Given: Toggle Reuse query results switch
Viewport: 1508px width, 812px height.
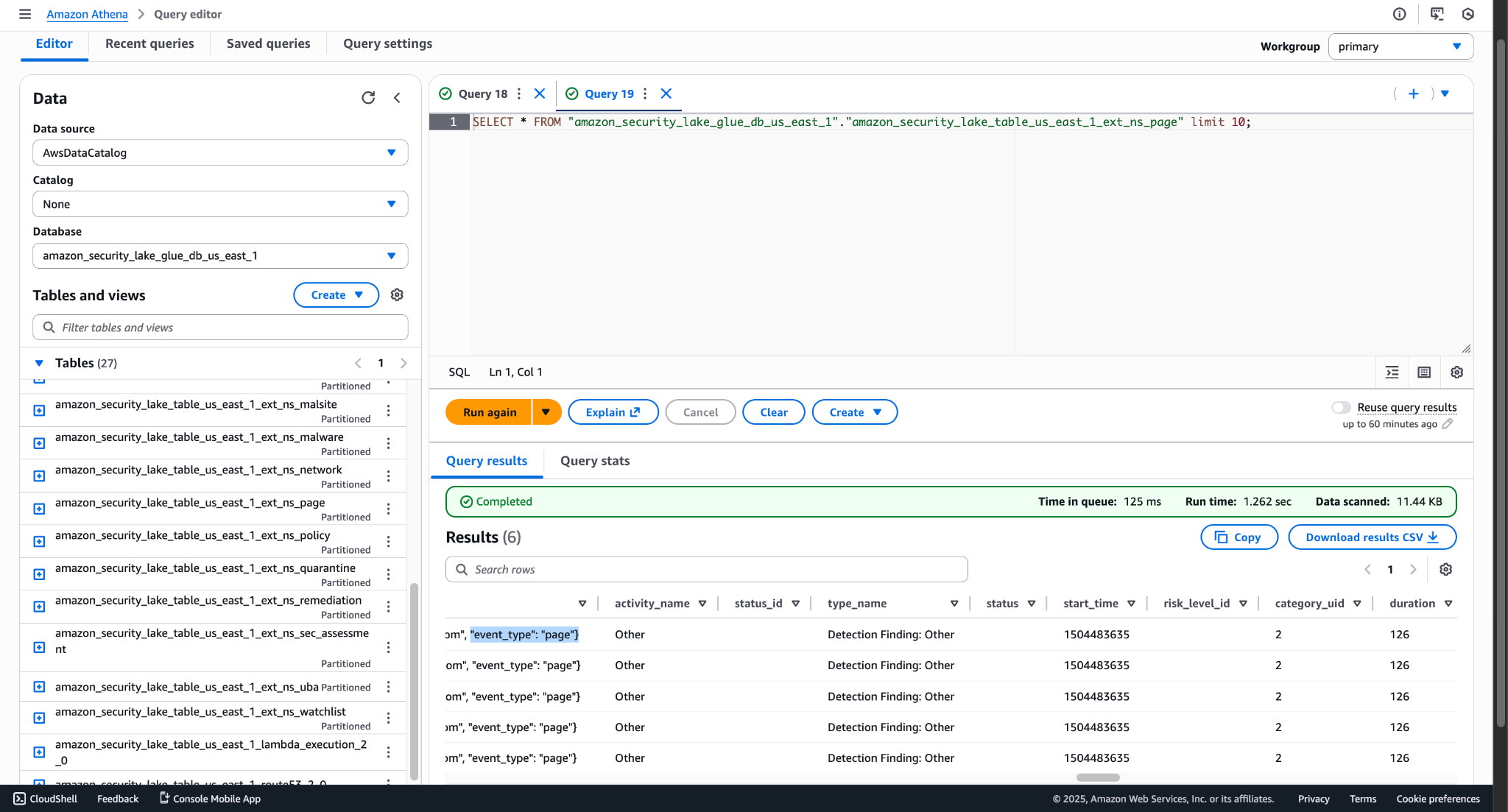Looking at the screenshot, I should point(1341,407).
